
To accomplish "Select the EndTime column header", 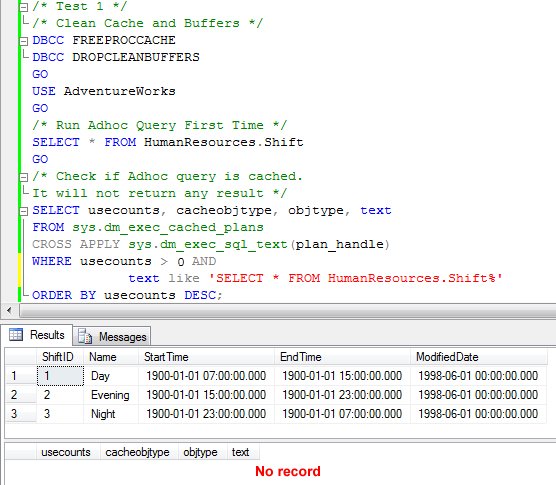I will pyautogui.click(x=342, y=357).
